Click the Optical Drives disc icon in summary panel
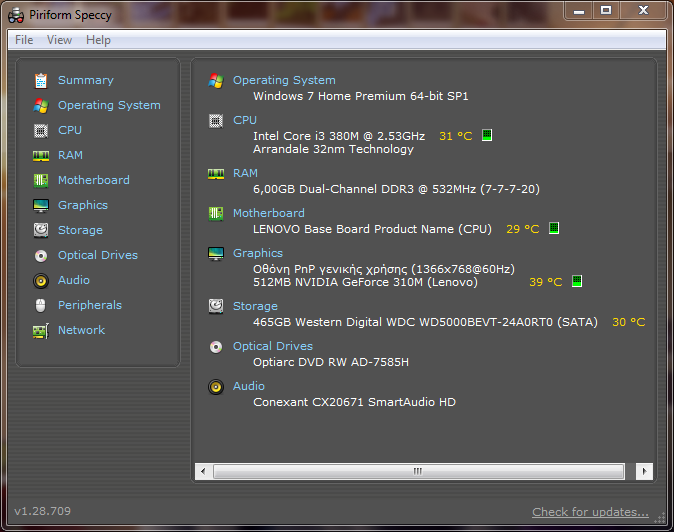 coord(216,347)
